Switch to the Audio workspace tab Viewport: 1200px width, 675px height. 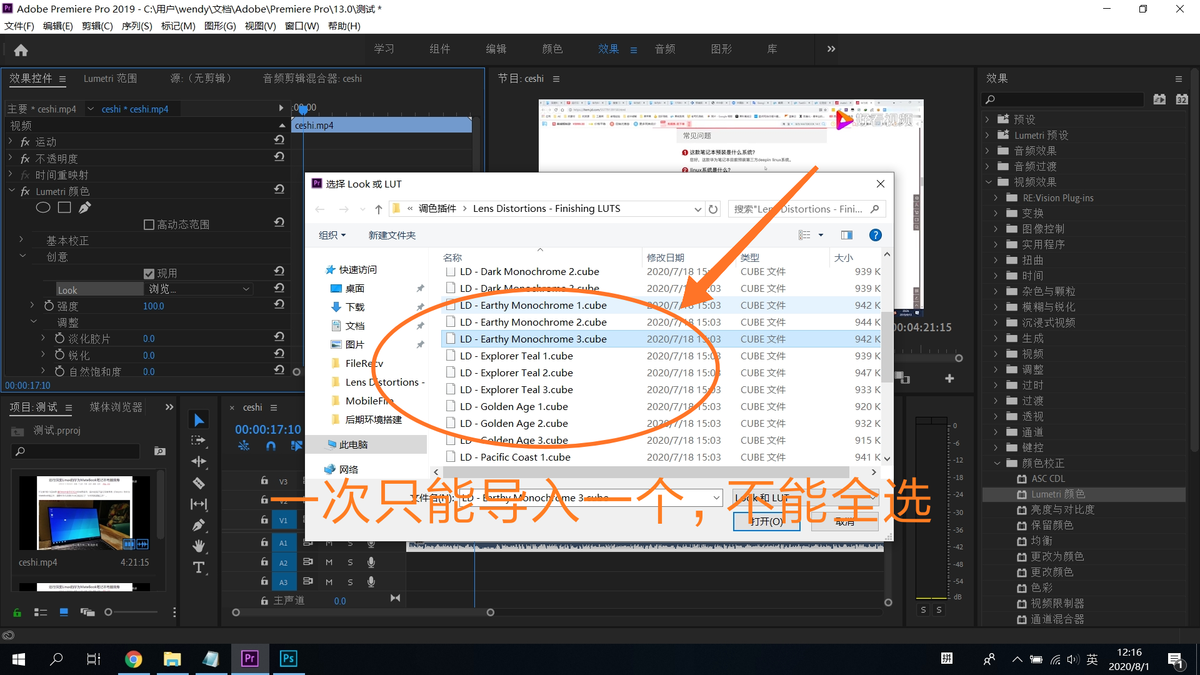[665, 49]
